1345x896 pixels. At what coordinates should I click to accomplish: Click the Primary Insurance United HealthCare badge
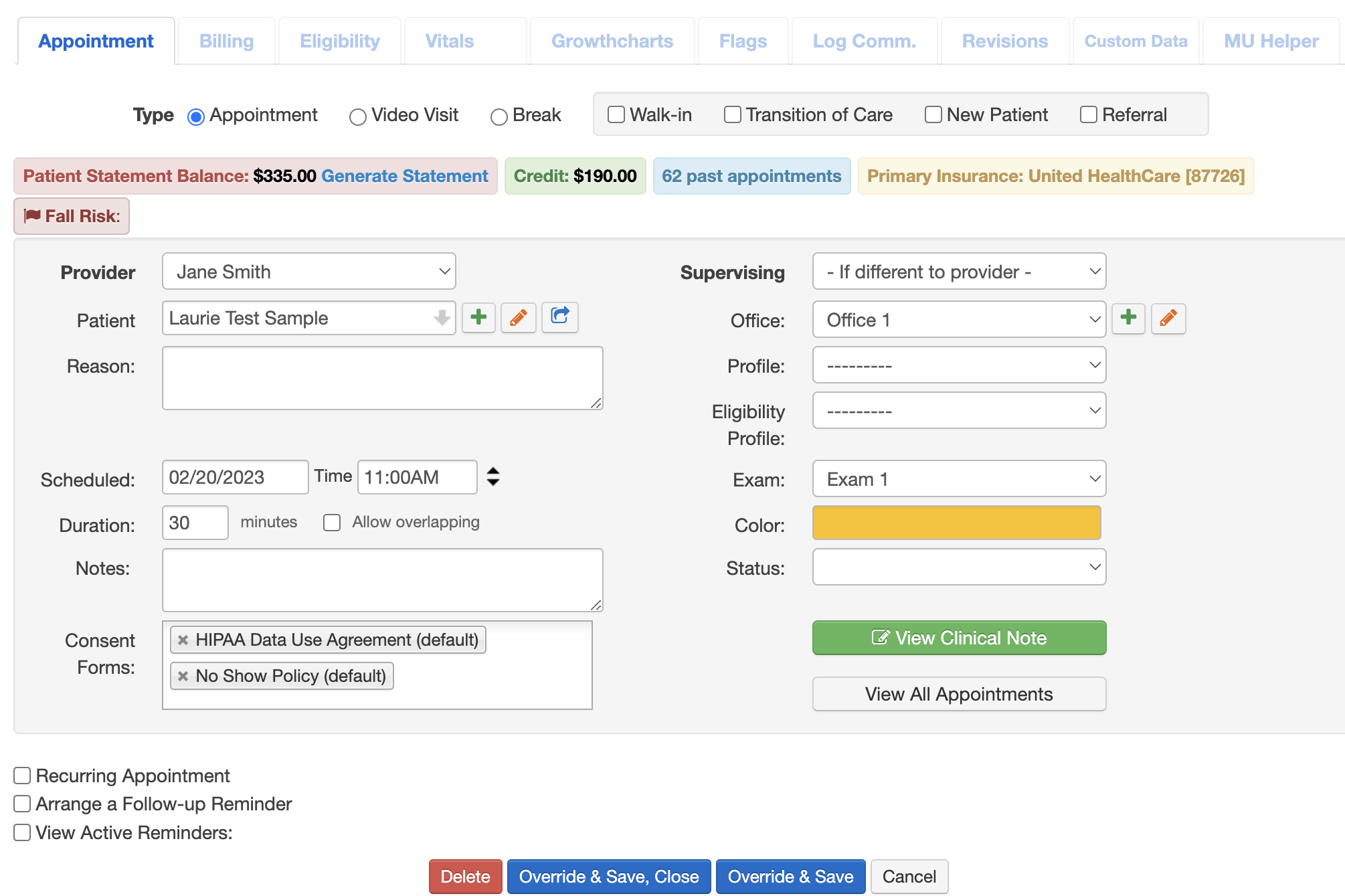point(1056,176)
